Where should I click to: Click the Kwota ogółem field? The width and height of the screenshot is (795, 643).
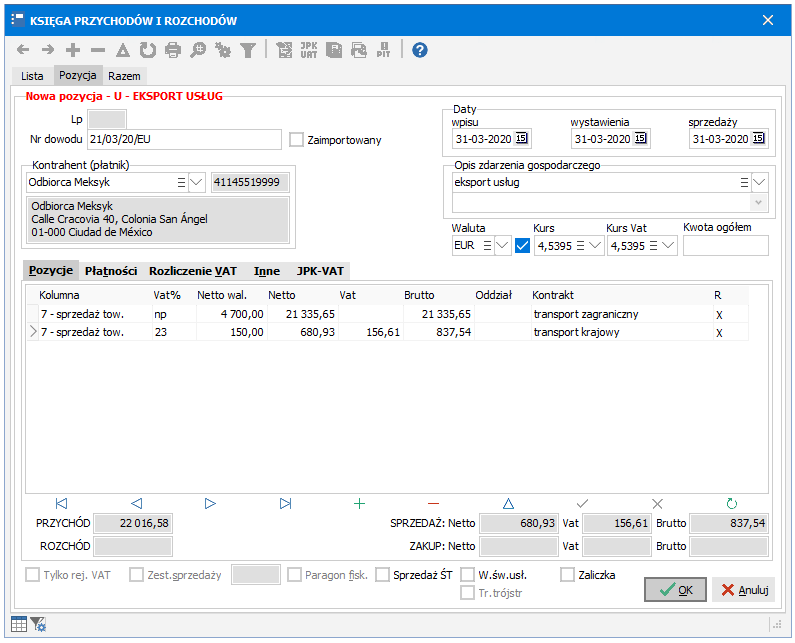[726, 246]
